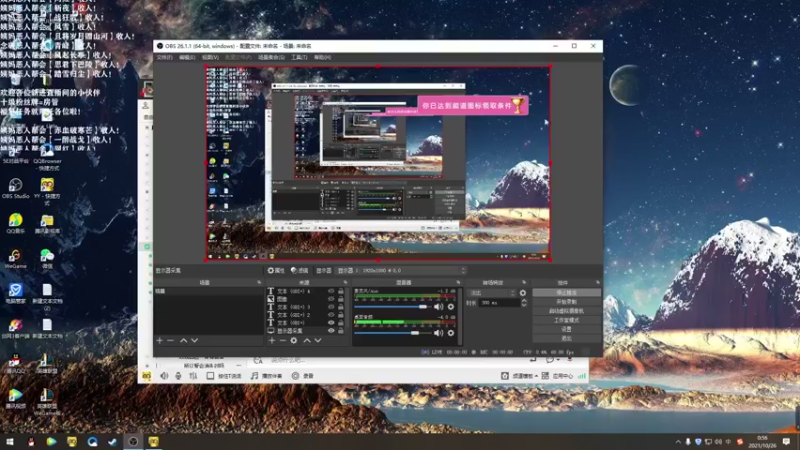This screenshot has height=450, width=800.
Task: Click 滤镜 filters button in source toolbar
Action: (299, 270)
